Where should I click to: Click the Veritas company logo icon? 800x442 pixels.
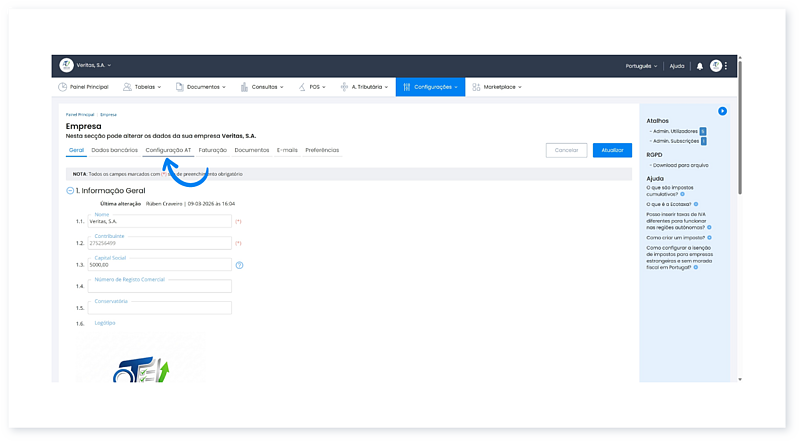point(66,65)
